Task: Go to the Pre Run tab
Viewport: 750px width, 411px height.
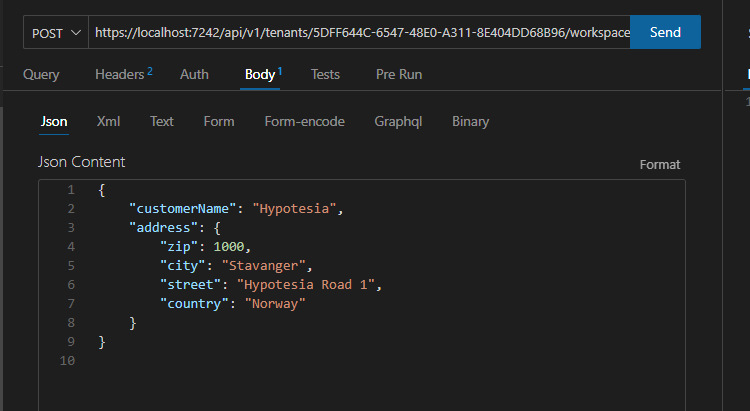Action: [397, 74]
